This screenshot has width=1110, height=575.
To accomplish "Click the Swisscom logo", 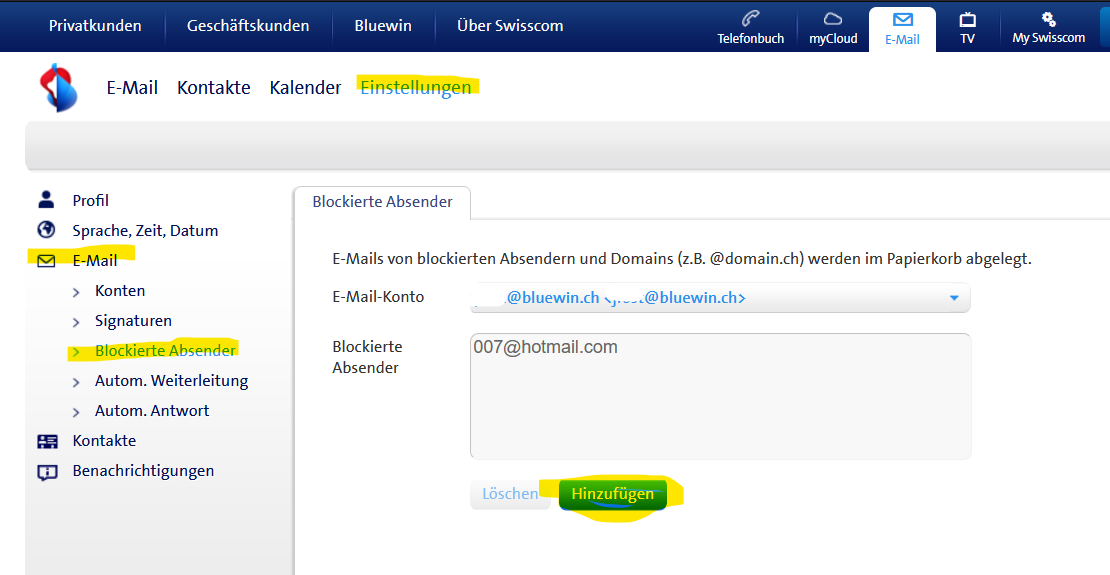I will click(59, 88).
